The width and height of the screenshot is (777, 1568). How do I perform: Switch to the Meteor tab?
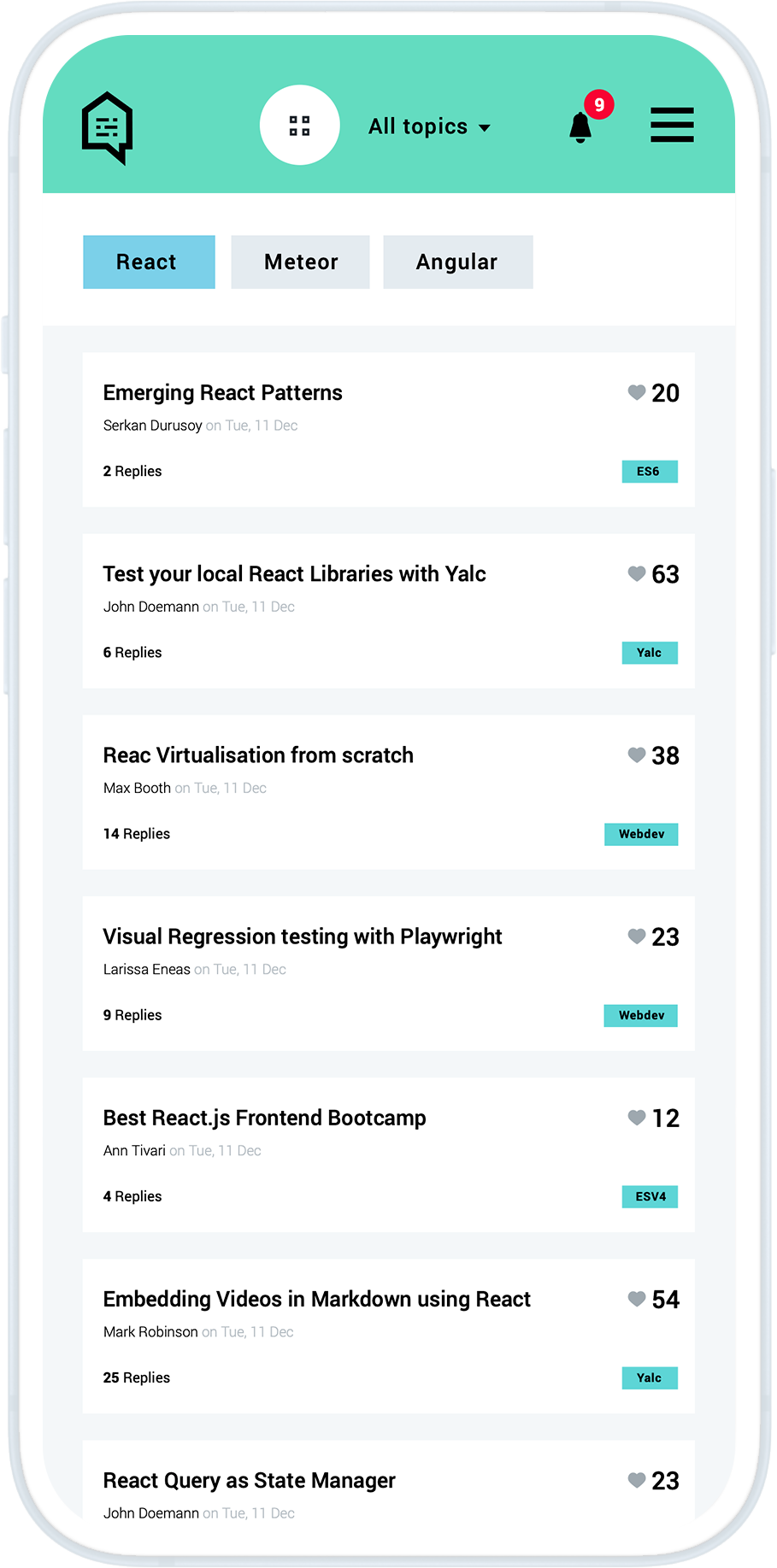click(300, 262)
